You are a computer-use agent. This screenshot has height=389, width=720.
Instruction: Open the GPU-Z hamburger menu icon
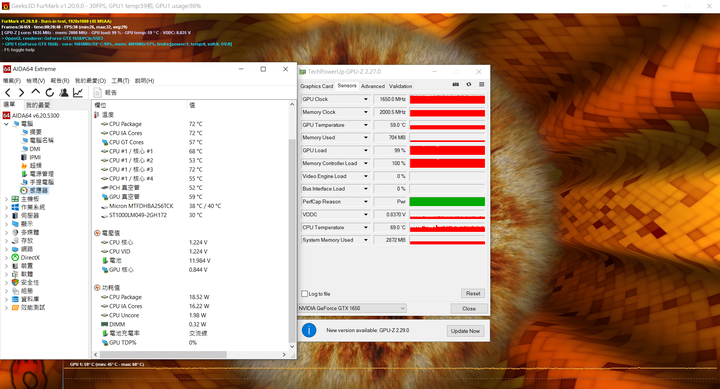pyautogui.click(x=482, y=85)
